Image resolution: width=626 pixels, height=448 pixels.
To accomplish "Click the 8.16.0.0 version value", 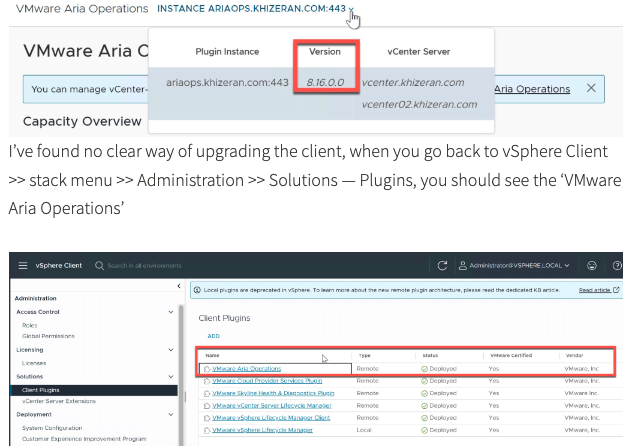I will pyautogui.click(x=325, y=83).
